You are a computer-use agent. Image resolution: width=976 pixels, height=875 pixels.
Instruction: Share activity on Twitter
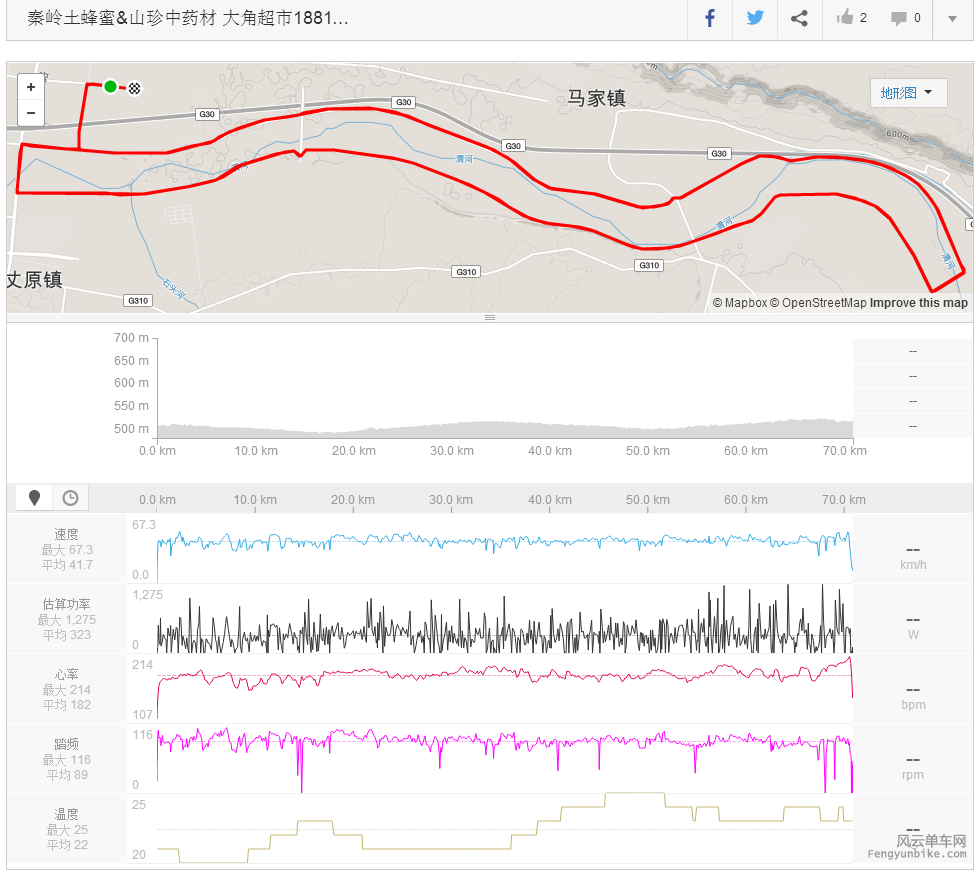(x=754, y=18)
